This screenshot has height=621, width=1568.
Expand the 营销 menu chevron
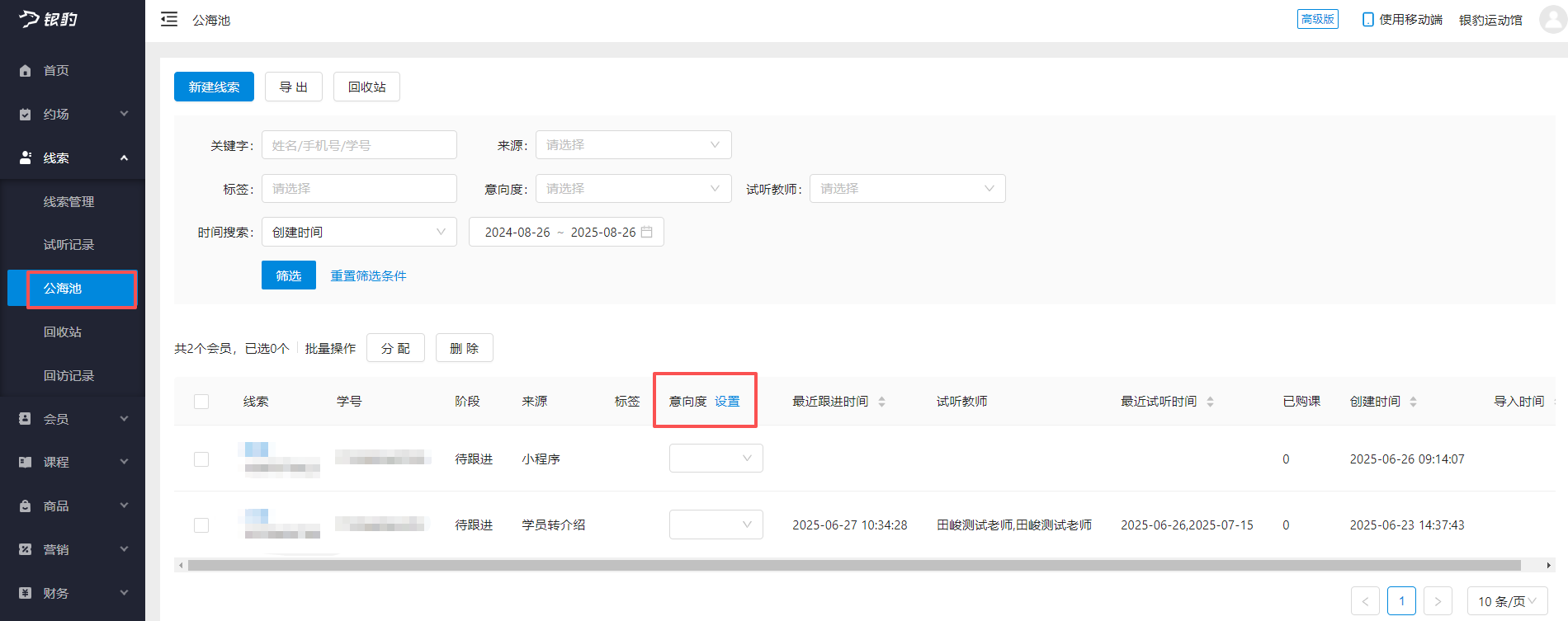124,549
